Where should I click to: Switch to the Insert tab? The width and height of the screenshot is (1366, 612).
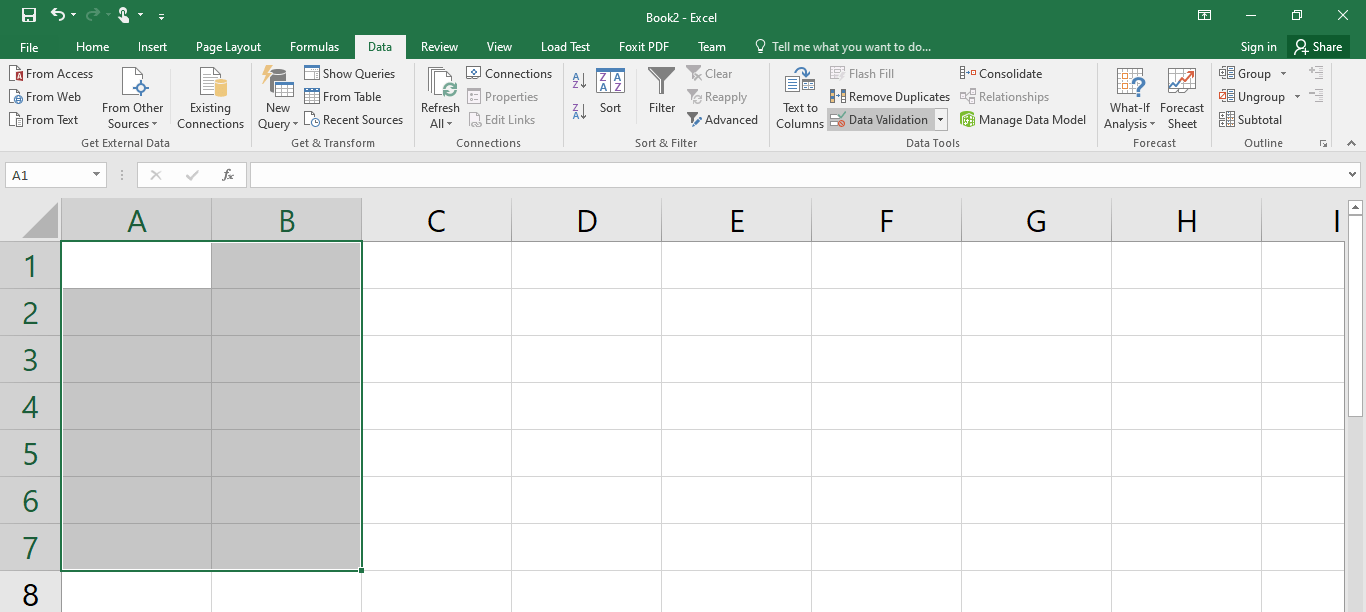click(153, 47)
